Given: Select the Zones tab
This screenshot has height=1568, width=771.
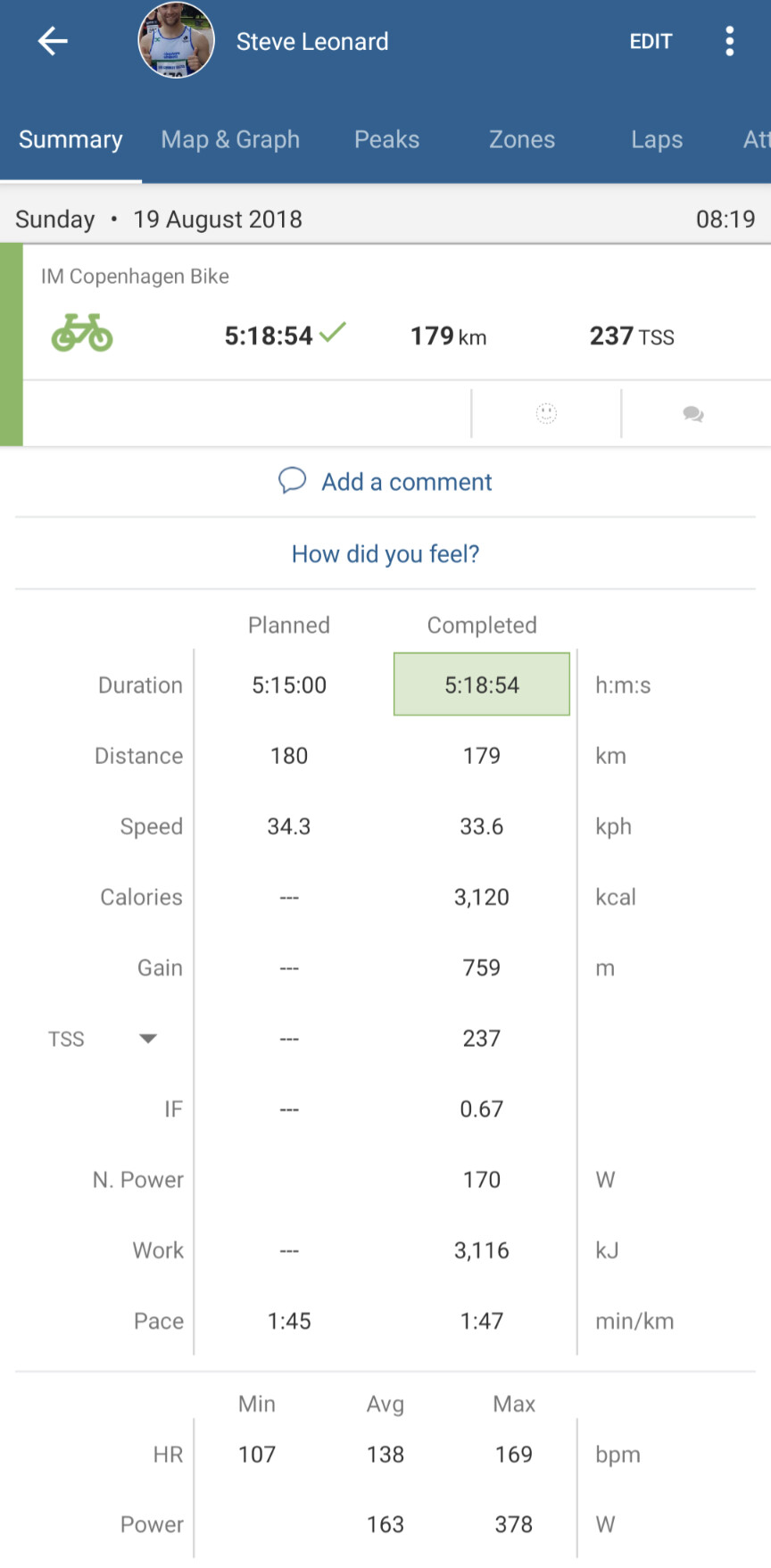Looking at the screenshot, I should pyautogui.click(x=522, y=140).
